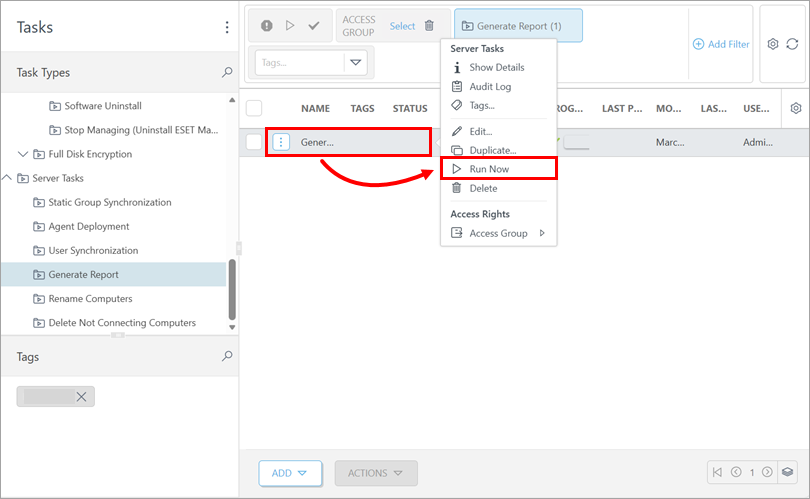
Task: Click the Task Types search icon
Action: tap(227, 73)
